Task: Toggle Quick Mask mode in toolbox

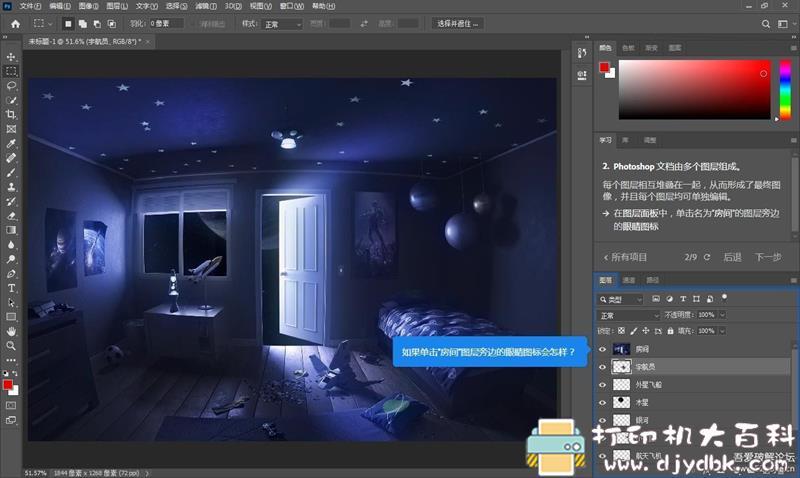Action: [11, 406]
